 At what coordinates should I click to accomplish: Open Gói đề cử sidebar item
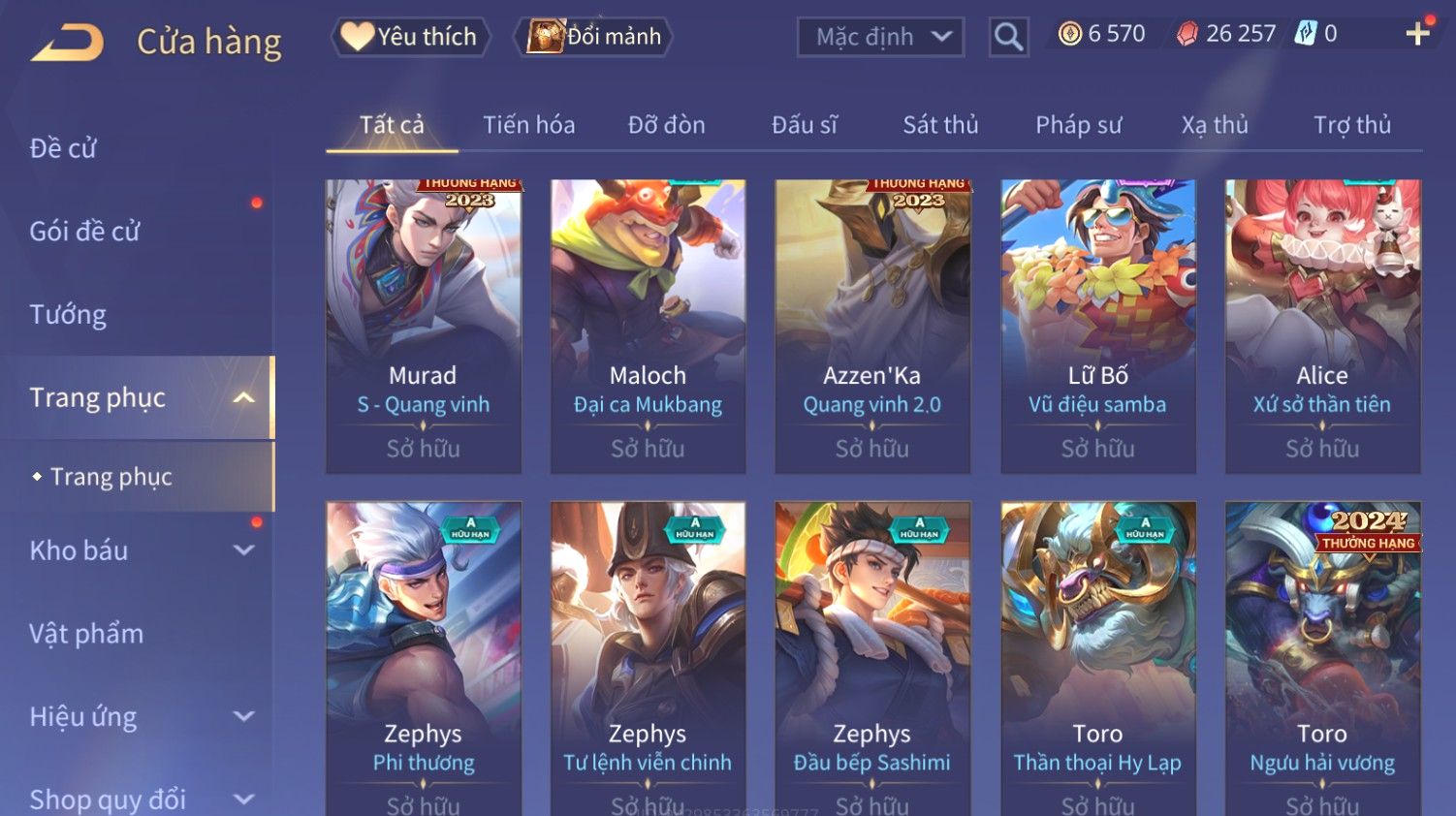(85, 232)
